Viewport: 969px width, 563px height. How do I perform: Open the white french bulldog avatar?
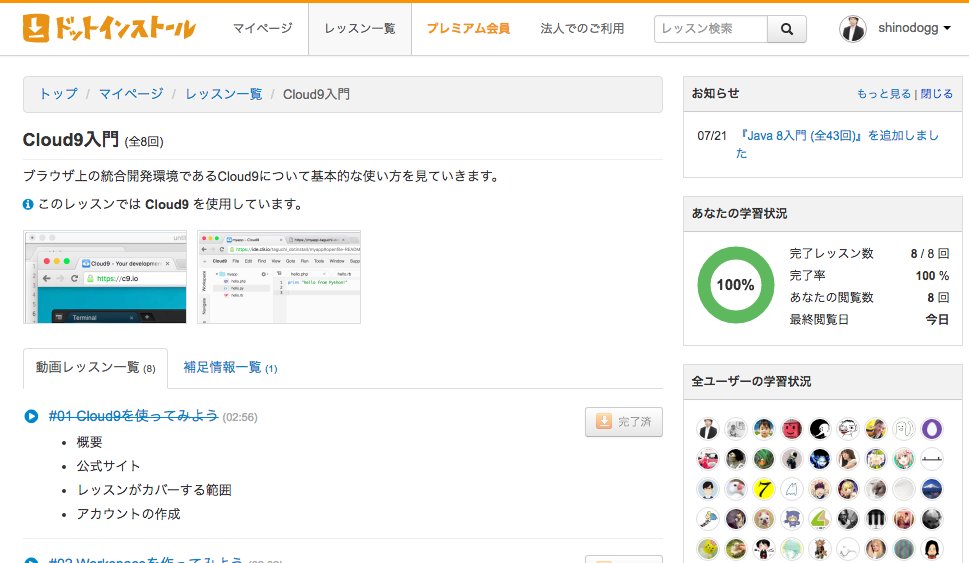tap(764, 519)
